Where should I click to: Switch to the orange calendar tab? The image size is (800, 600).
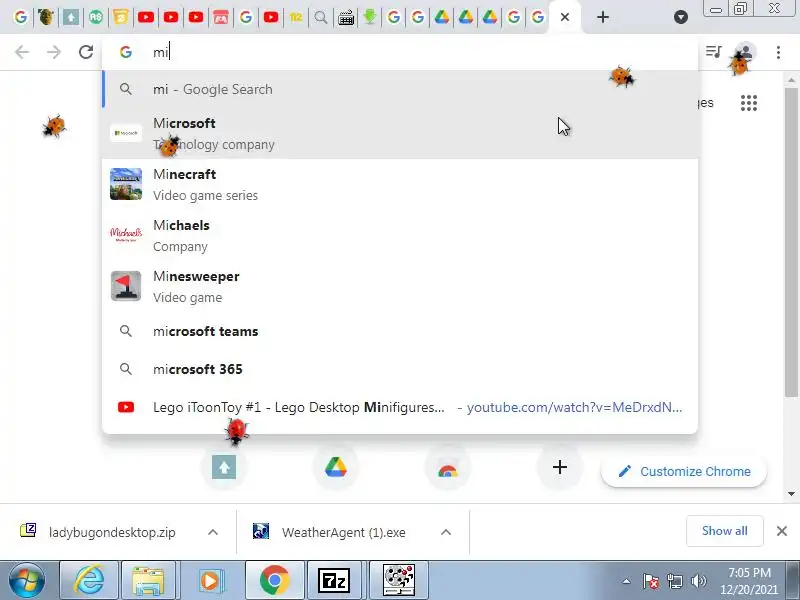(x=121, y=17)
